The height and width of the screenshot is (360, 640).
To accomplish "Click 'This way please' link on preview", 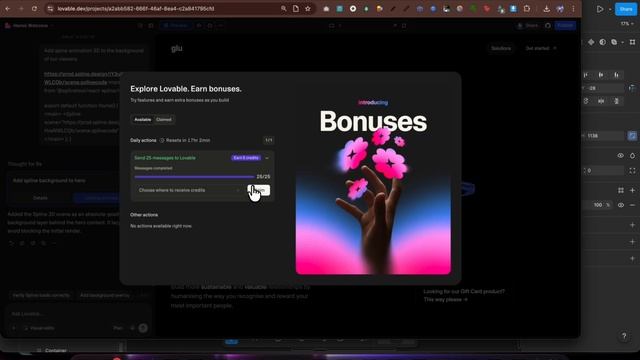I will click(445, 300).
